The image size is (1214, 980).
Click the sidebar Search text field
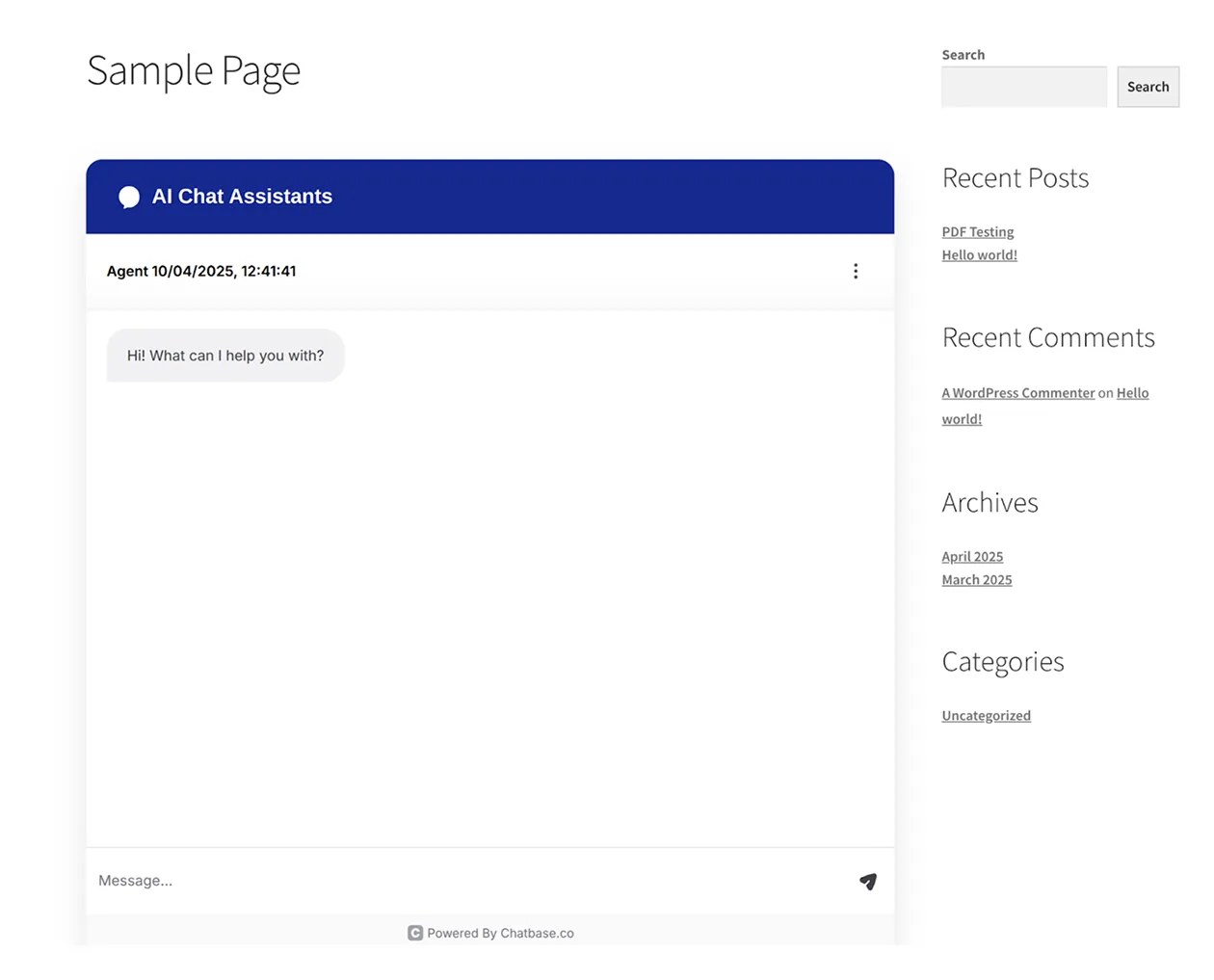pyautogui.click(x=1024, y=87)
